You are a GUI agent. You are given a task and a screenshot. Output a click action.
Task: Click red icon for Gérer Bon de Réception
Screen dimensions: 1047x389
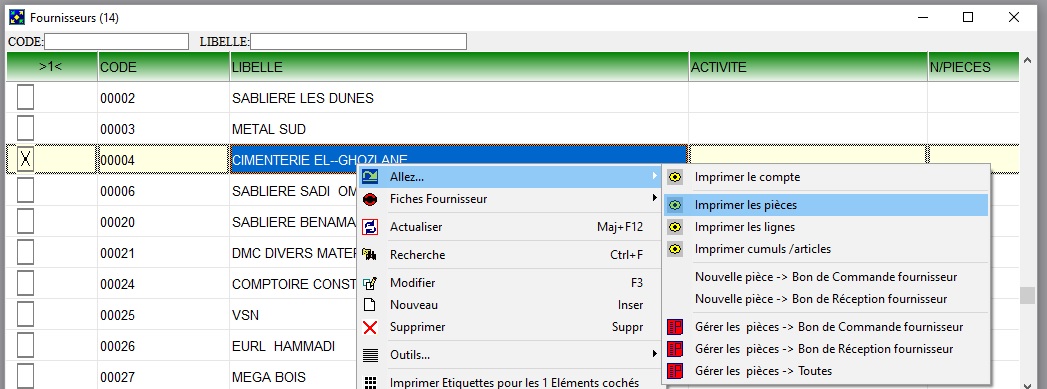675,349
